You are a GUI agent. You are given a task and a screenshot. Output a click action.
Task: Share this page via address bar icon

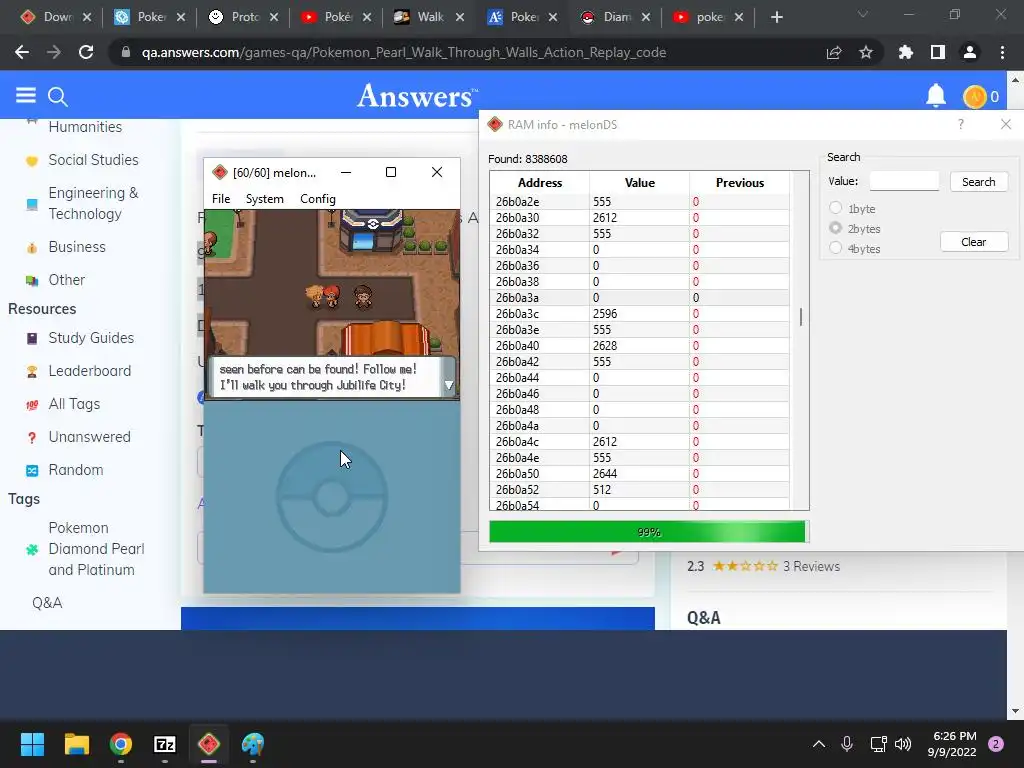pos(834,52)
